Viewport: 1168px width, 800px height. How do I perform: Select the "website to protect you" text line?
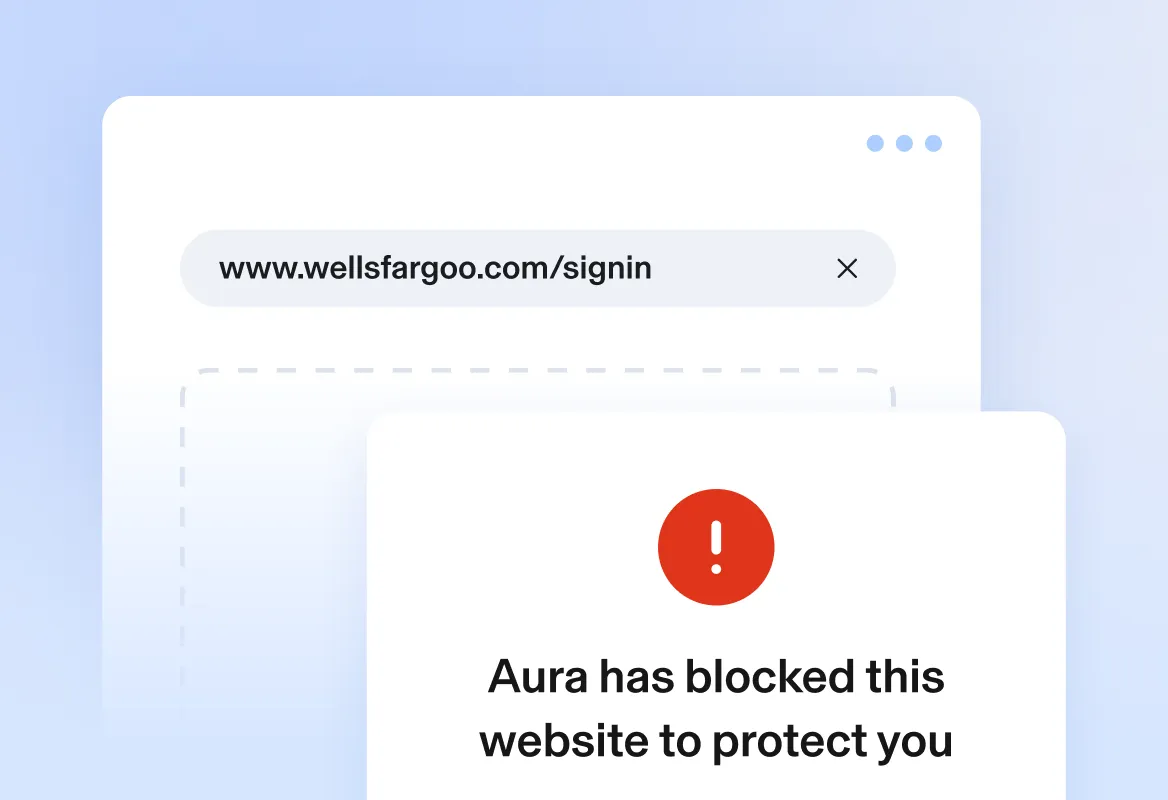(716, 741)
